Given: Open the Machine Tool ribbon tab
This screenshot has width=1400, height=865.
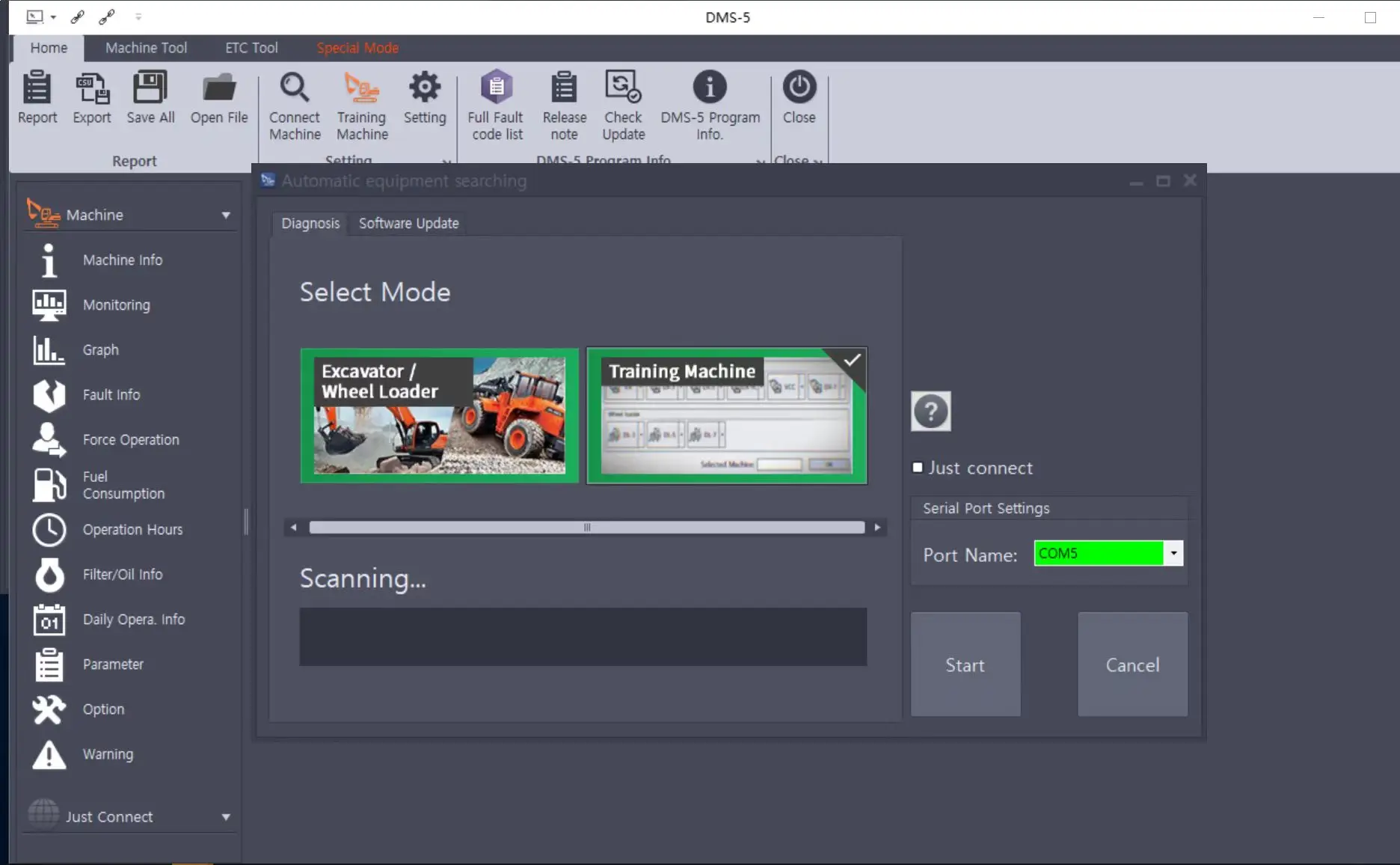Looking at the screenshot, I should pyautogui.click(x=146, y=48).
